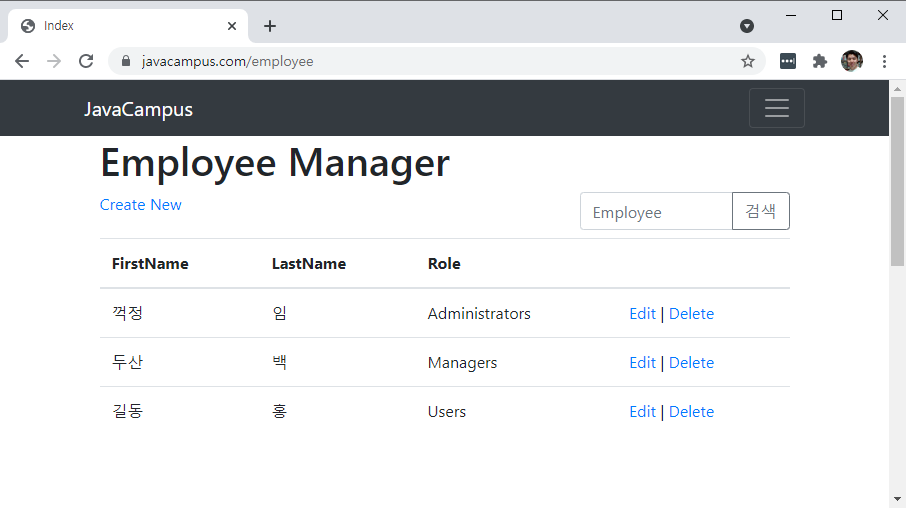Reload the current page
This screenshot has height=508, width=906.
[x=86, y=61]
